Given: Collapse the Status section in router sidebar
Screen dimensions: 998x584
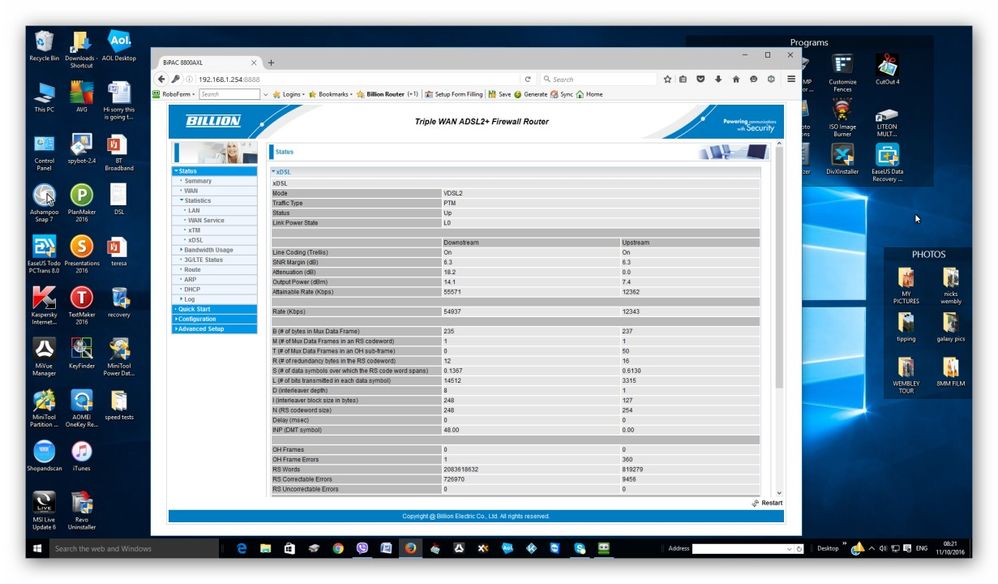Looking at the screenshot, I should [214, 171].
